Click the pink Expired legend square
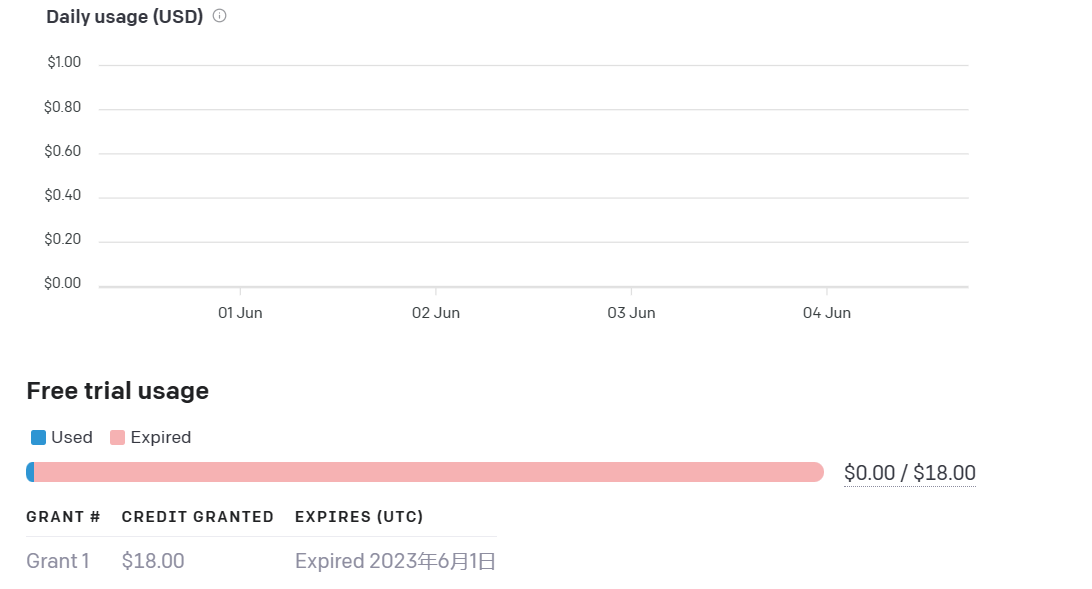Viewport: 1092px width, 589px height. click(x=118, y=437)
